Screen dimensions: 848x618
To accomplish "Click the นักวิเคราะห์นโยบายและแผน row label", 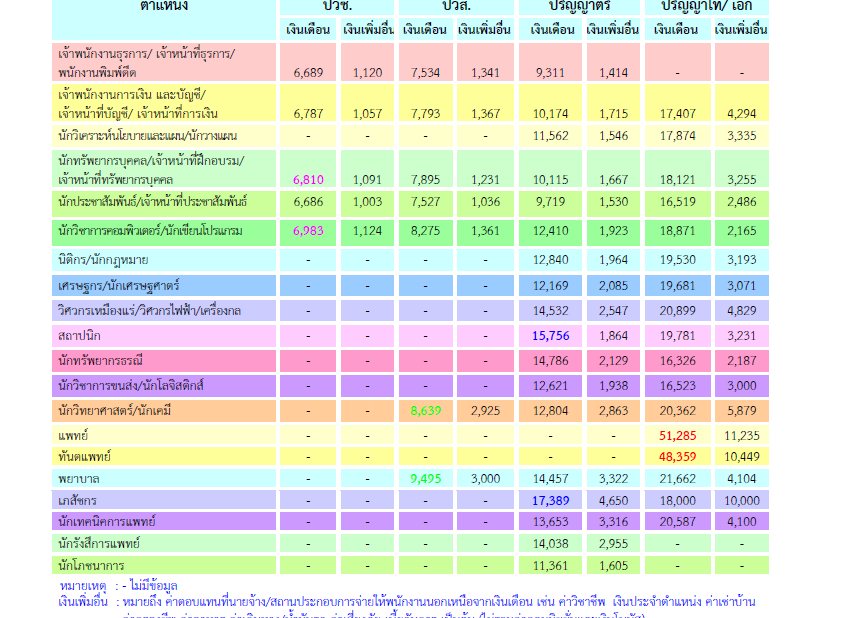I will pos(147,133).
